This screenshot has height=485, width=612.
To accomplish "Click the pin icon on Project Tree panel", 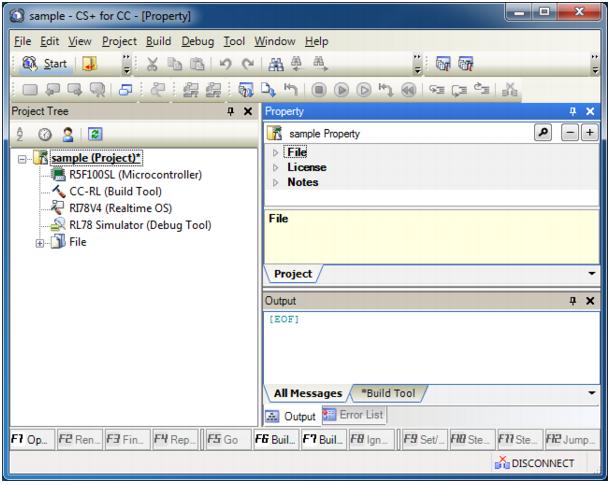I will 231,111.
